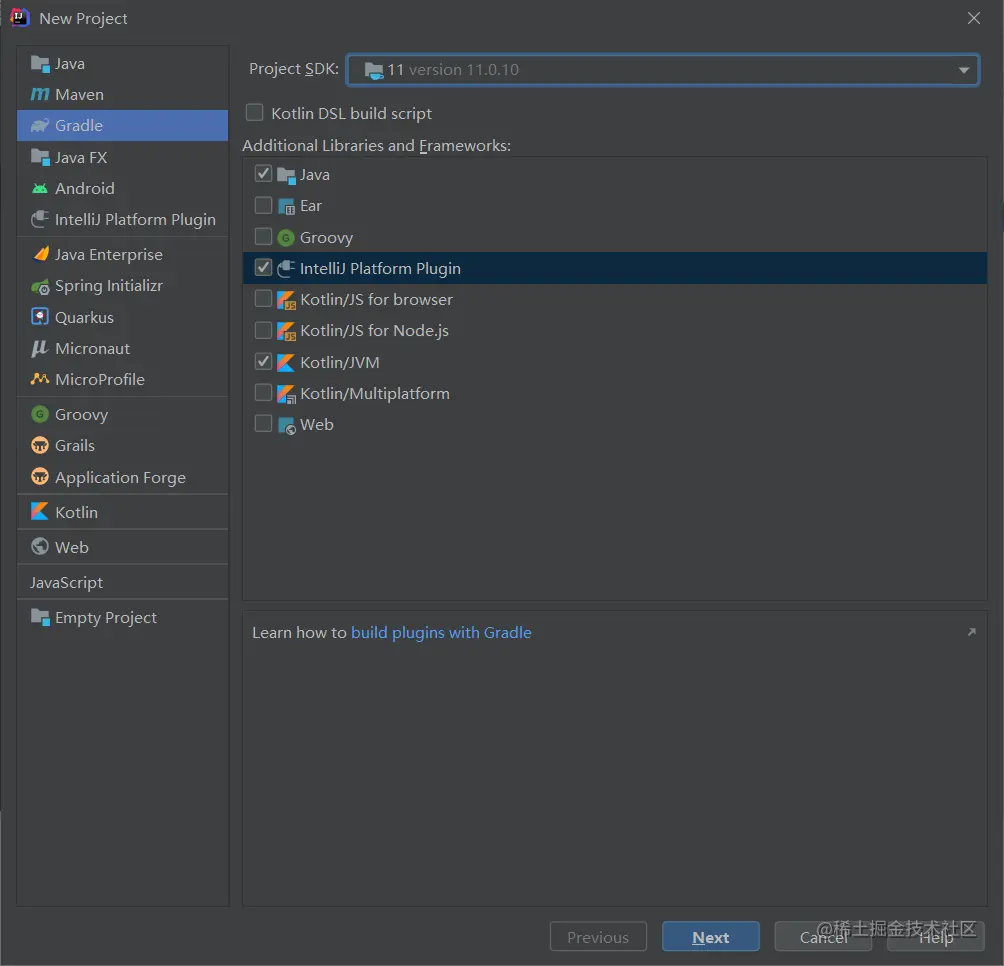Screen dimensions: 1004x966
Task: Click the 'Kotlin/Multiplatform' framework label
Action: [375, 394]
